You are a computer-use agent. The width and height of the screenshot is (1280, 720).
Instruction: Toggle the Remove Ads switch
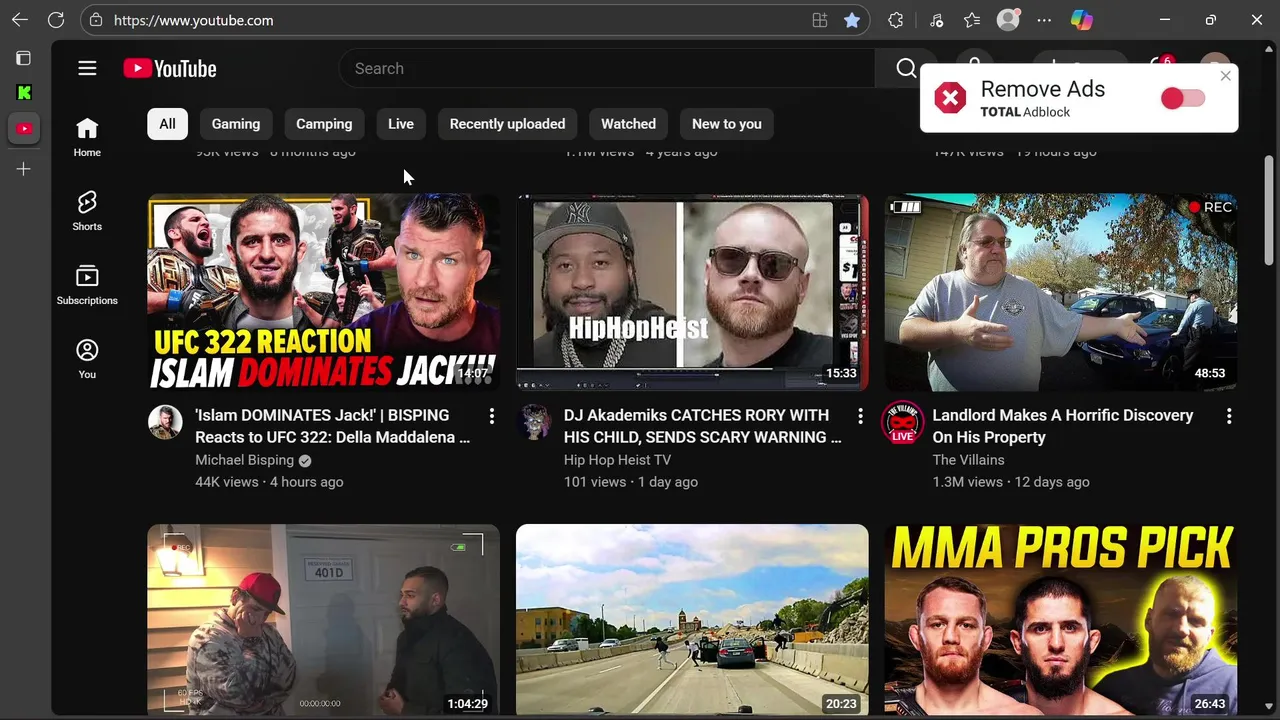[1183, 98]
